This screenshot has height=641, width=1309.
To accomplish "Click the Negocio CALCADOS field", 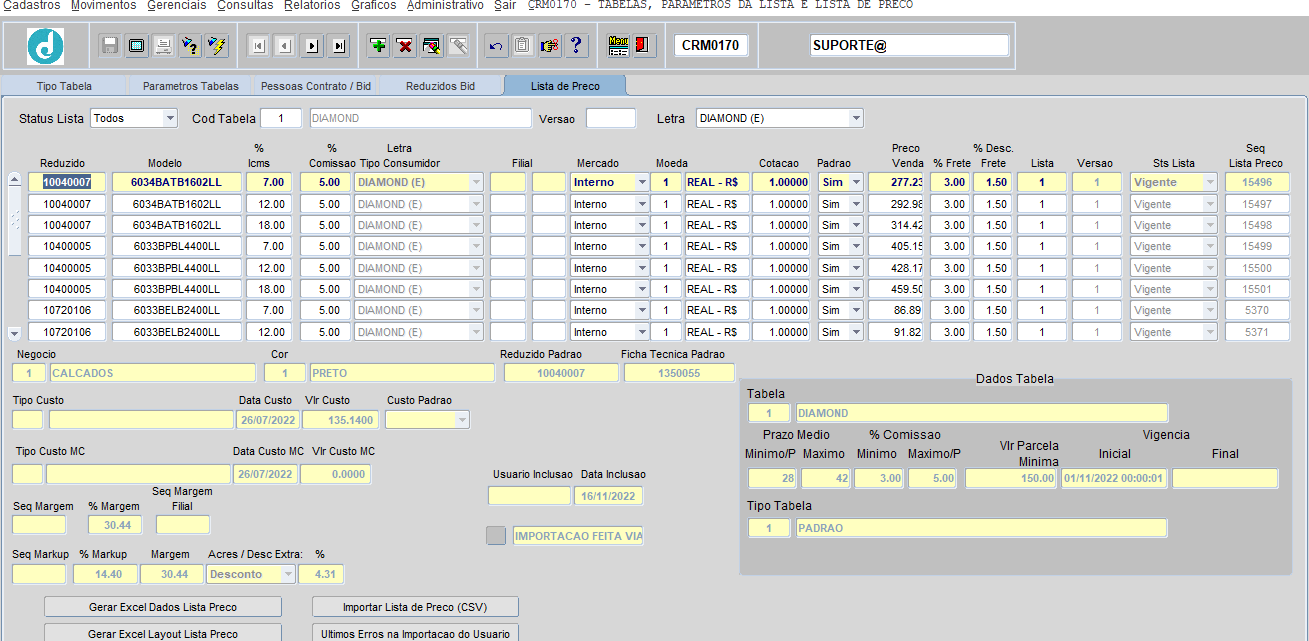I will tap(153, 373).
